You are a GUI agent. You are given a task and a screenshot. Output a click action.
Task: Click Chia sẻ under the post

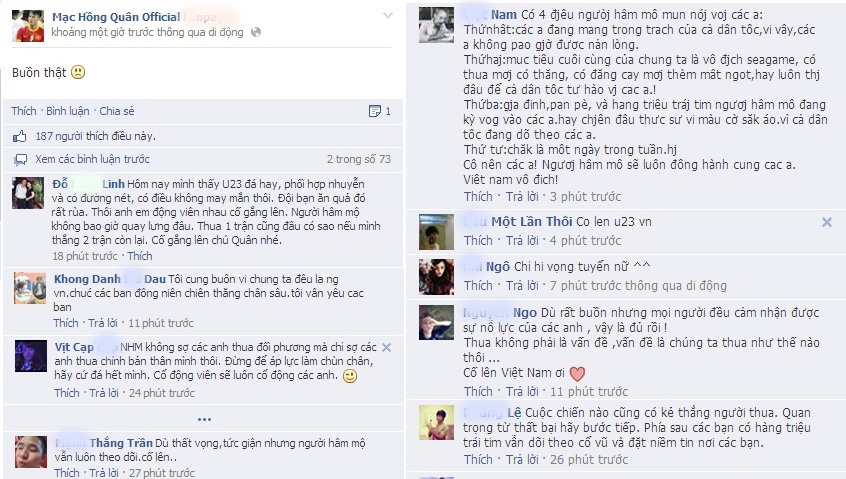pos(117,111)
